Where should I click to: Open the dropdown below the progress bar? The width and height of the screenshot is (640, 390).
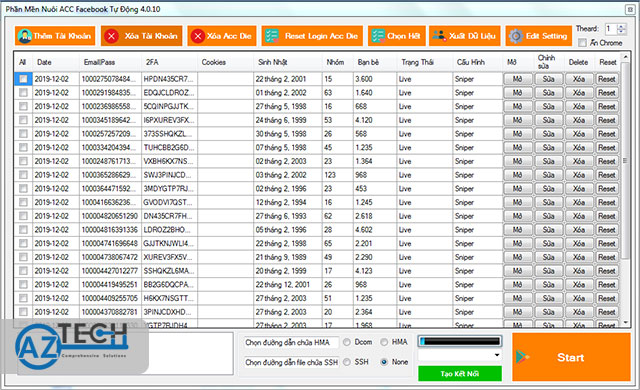pos(497,355)
